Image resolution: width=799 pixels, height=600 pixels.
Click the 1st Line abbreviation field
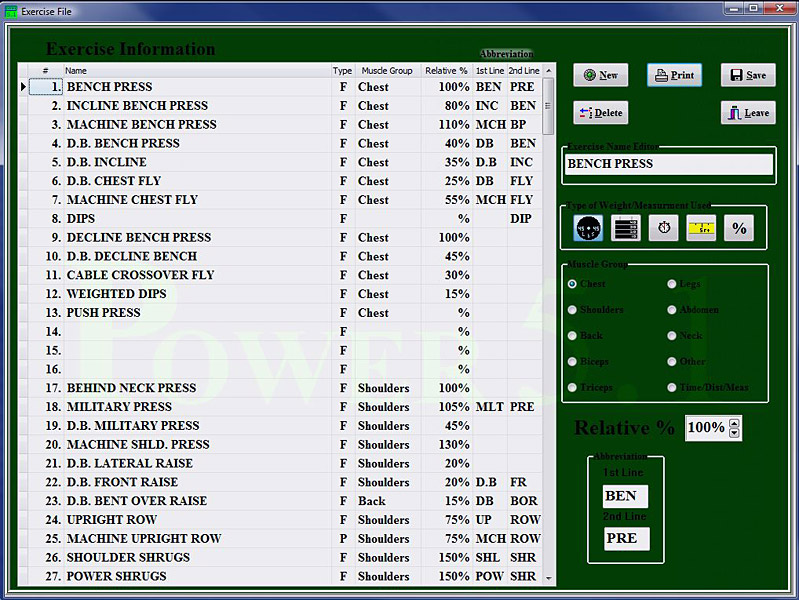[626, 496]
